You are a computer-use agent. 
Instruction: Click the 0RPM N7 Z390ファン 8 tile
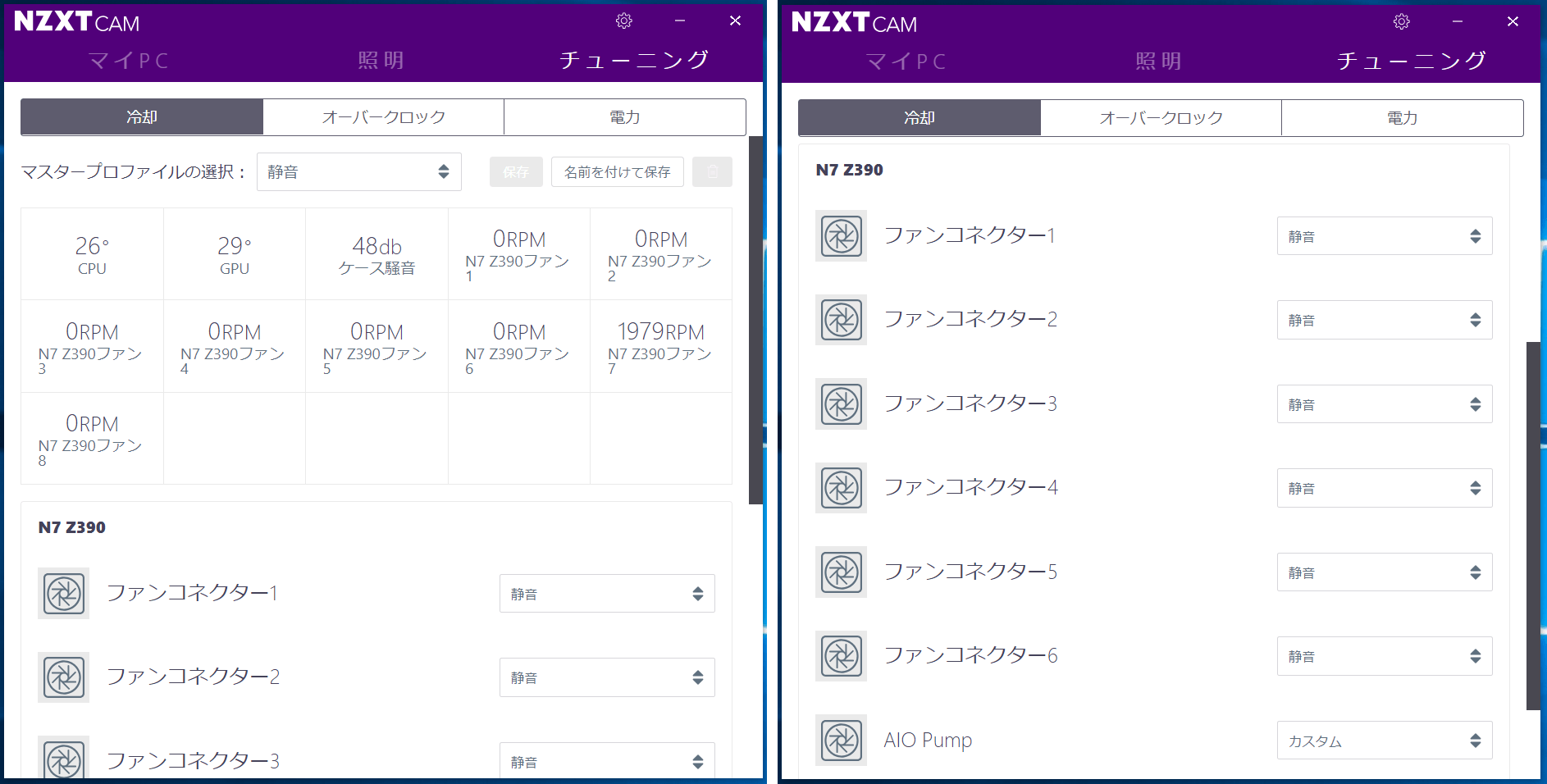(92, 439)
